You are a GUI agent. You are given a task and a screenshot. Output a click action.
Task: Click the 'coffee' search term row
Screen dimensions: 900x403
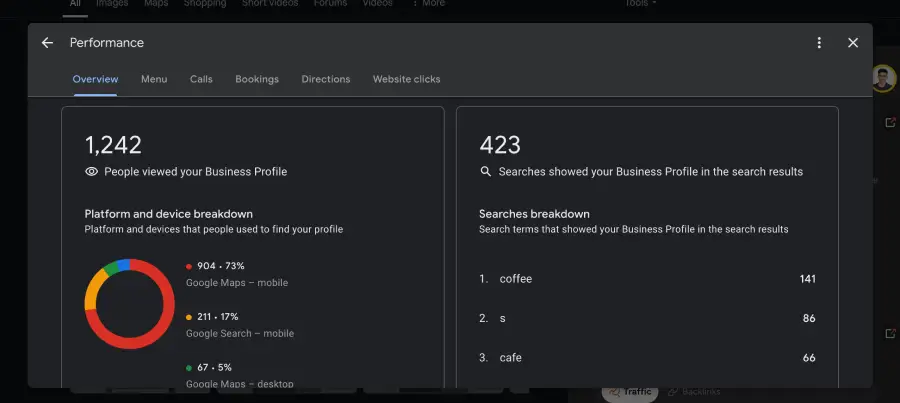click(647, 279)
